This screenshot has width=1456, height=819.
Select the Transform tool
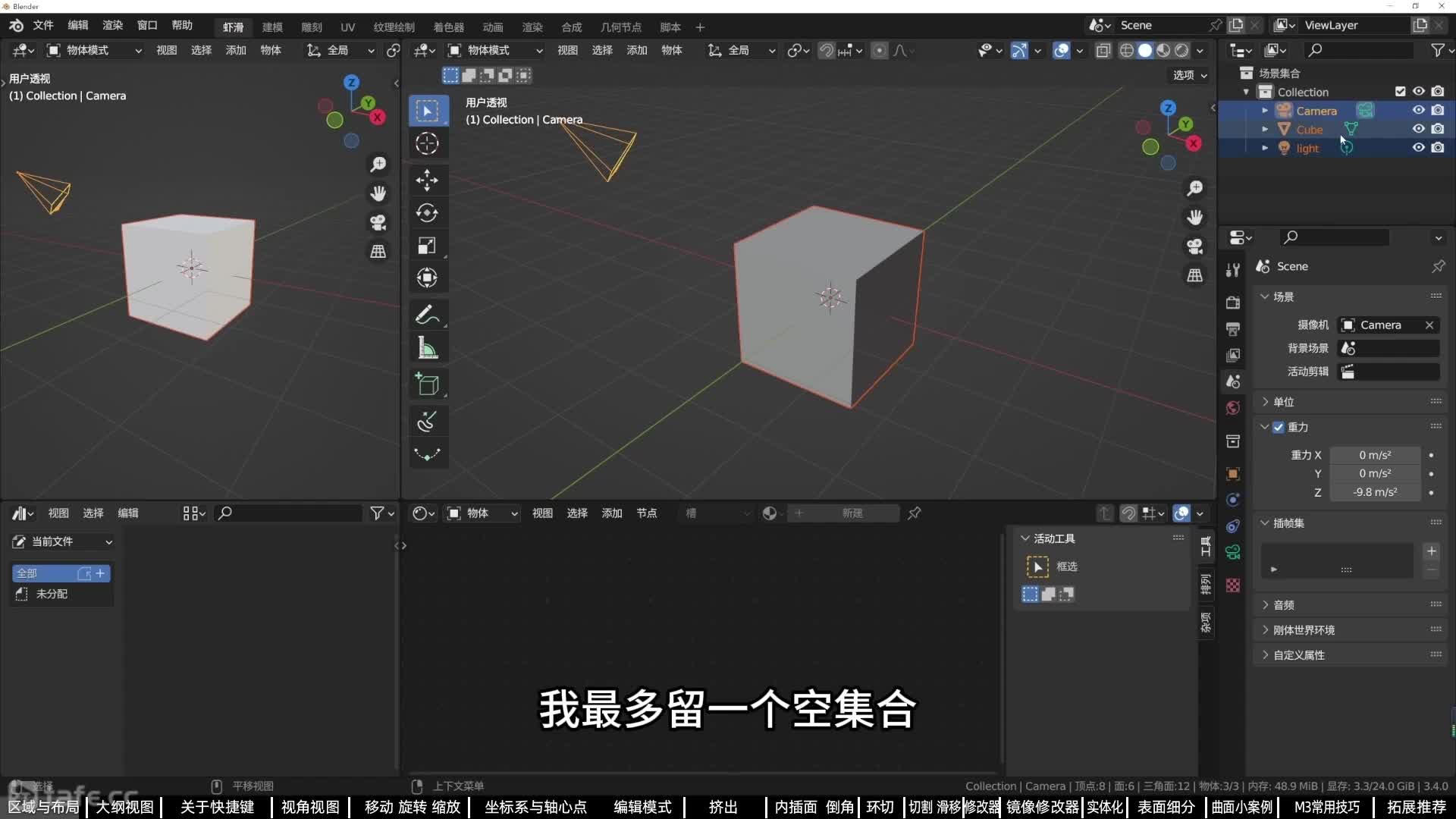[427, 278]
